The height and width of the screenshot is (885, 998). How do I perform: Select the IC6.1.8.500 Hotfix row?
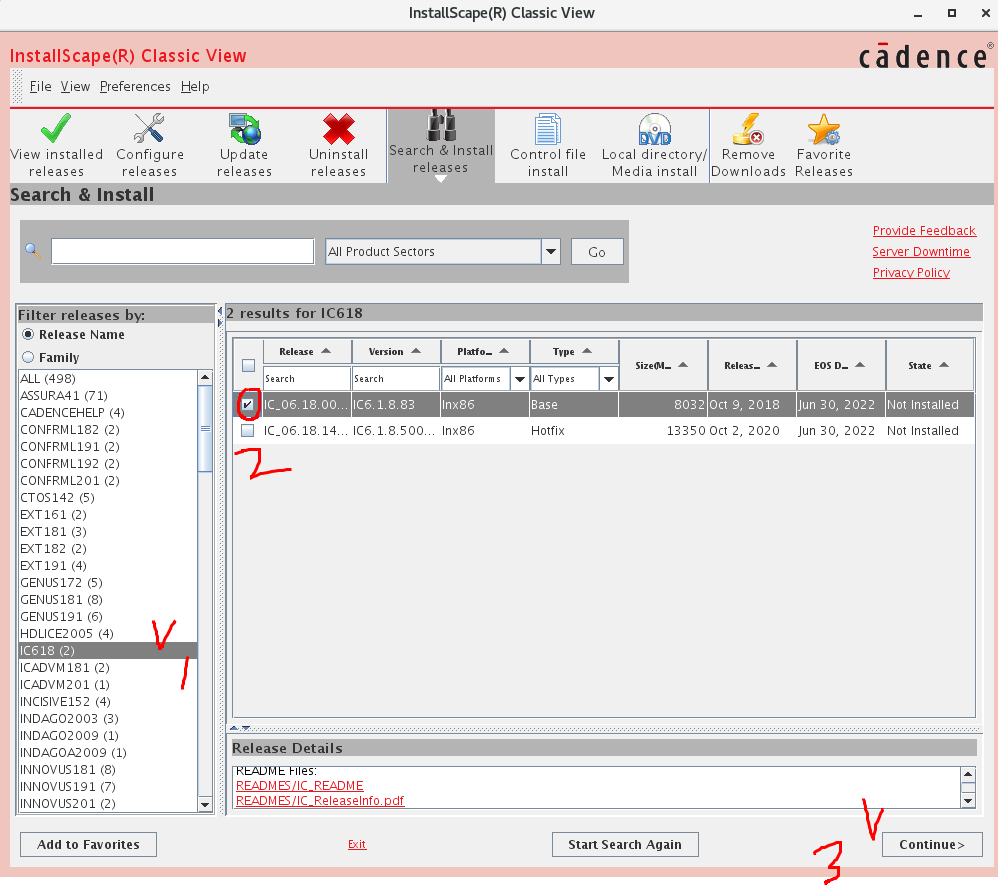(603, 430)
